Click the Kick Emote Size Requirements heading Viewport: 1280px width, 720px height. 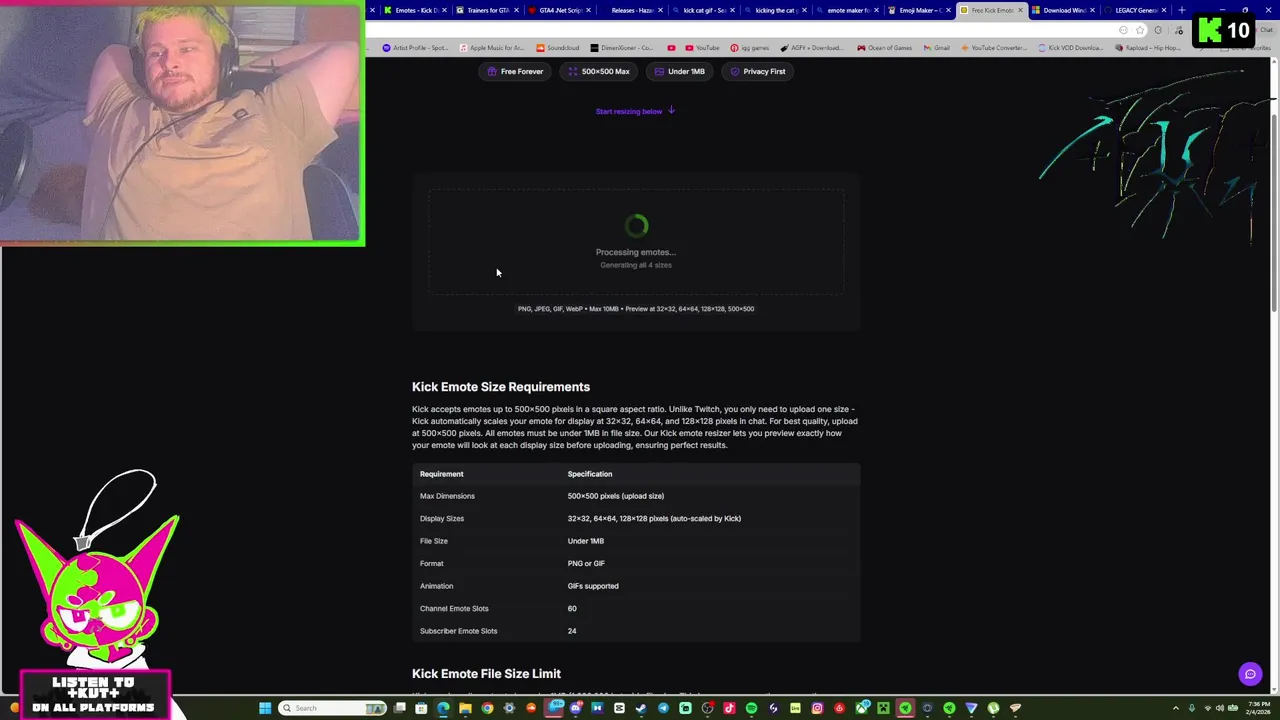(x=501, y=387)
